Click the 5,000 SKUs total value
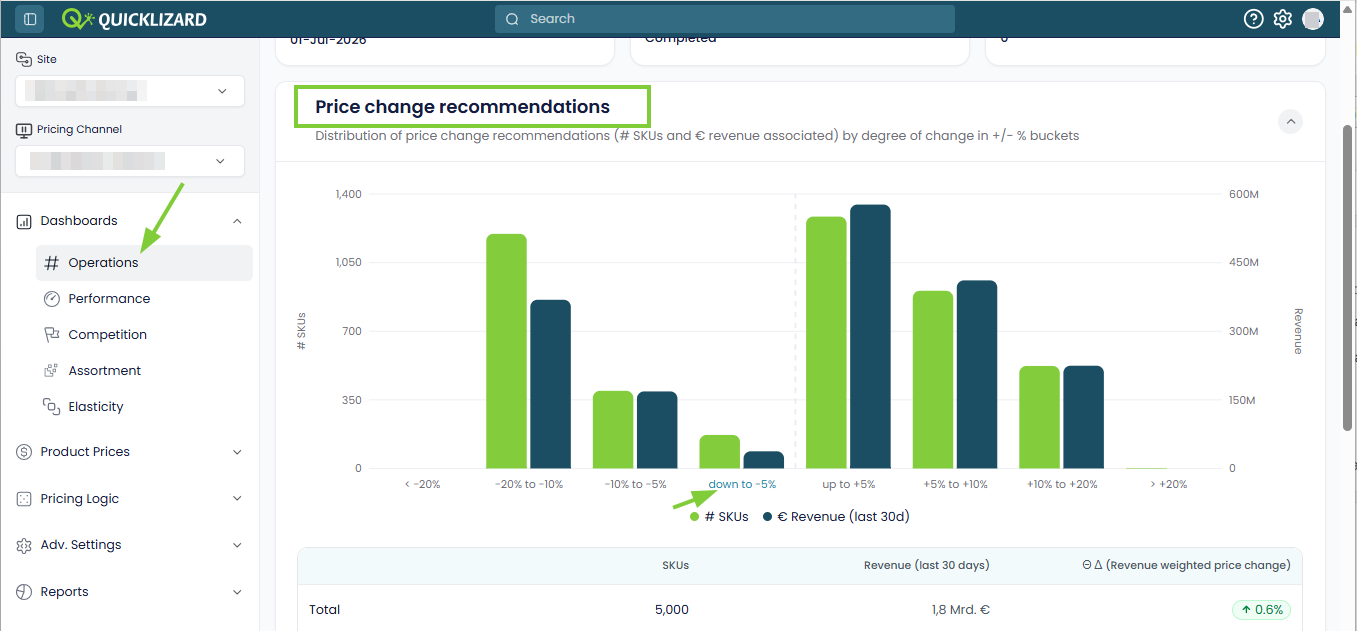 pyautogui.click(x=672, y=610)
